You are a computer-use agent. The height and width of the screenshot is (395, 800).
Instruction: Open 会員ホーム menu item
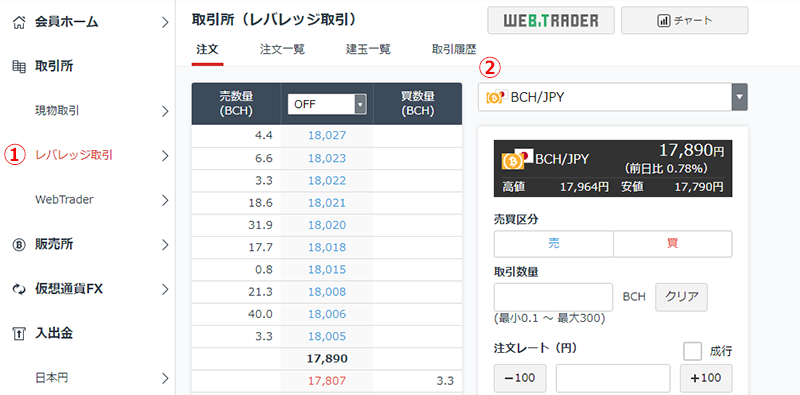click(66, 22)
